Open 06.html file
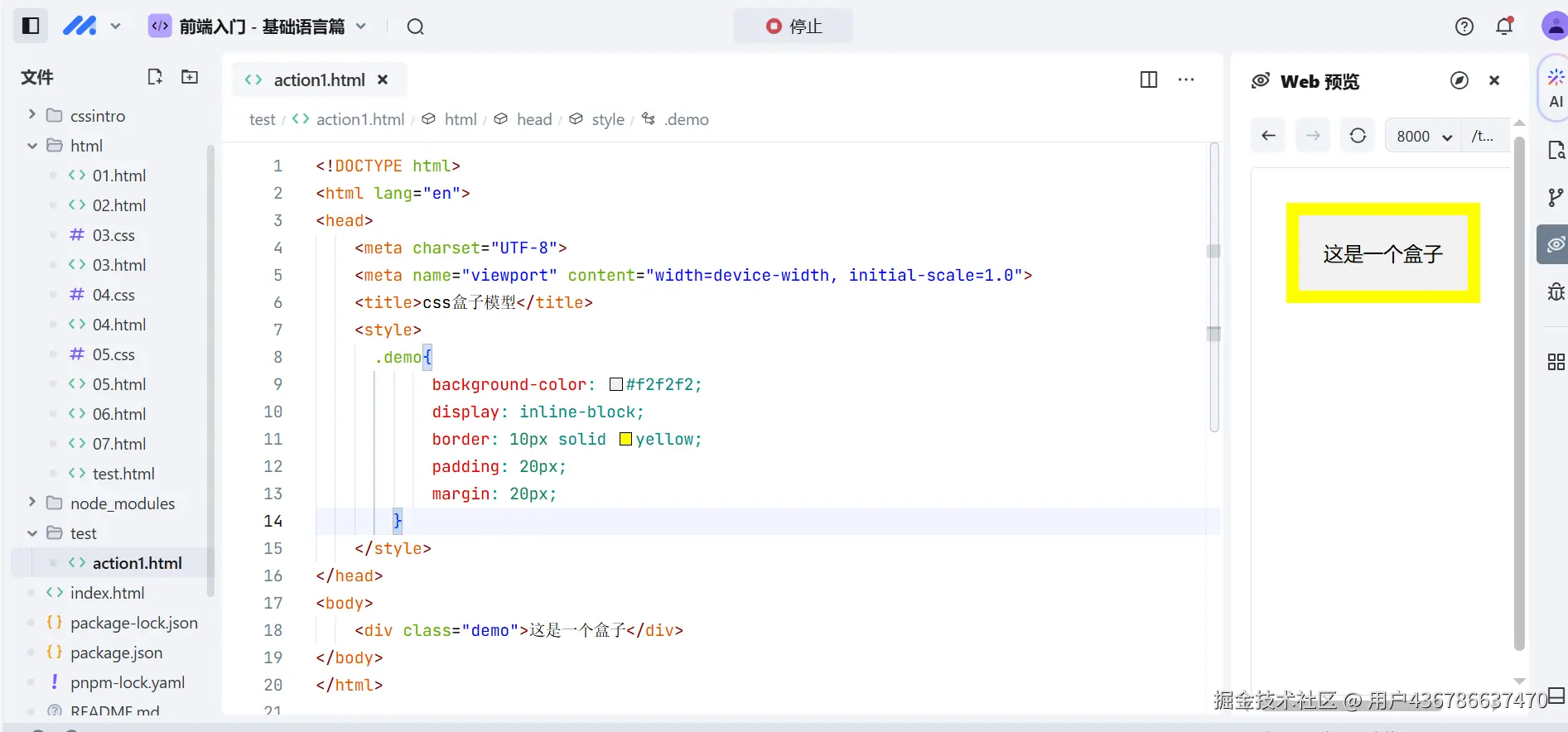 point(118,414)
